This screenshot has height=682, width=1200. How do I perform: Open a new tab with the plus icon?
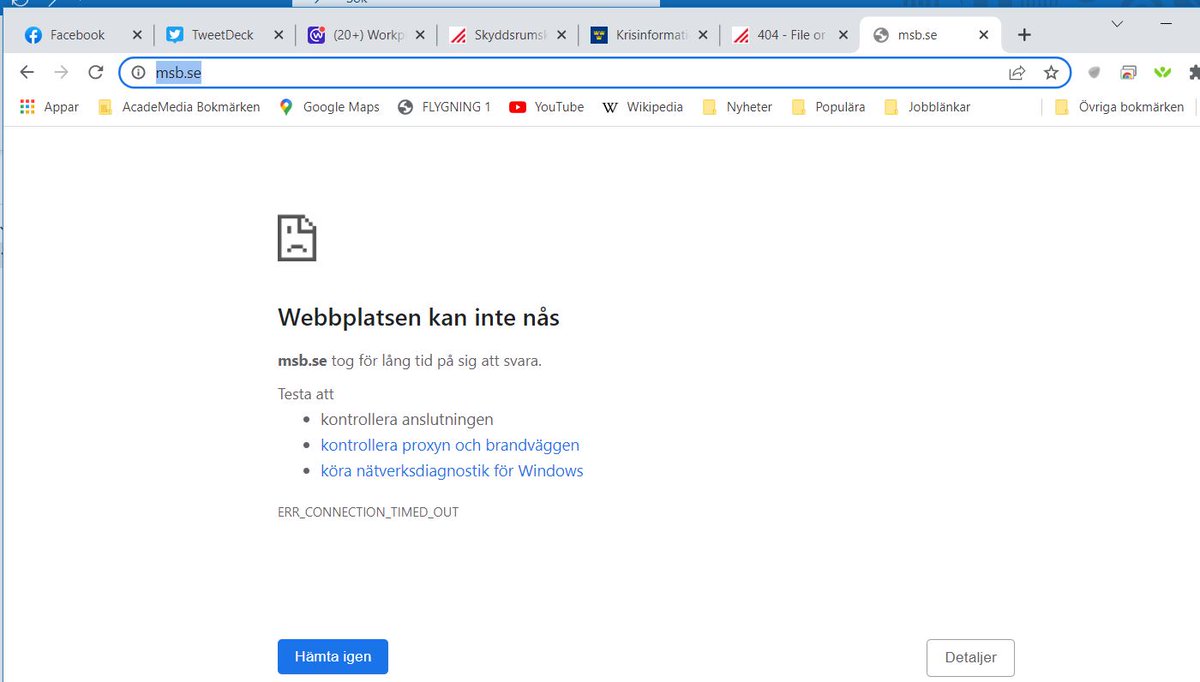1024,34
